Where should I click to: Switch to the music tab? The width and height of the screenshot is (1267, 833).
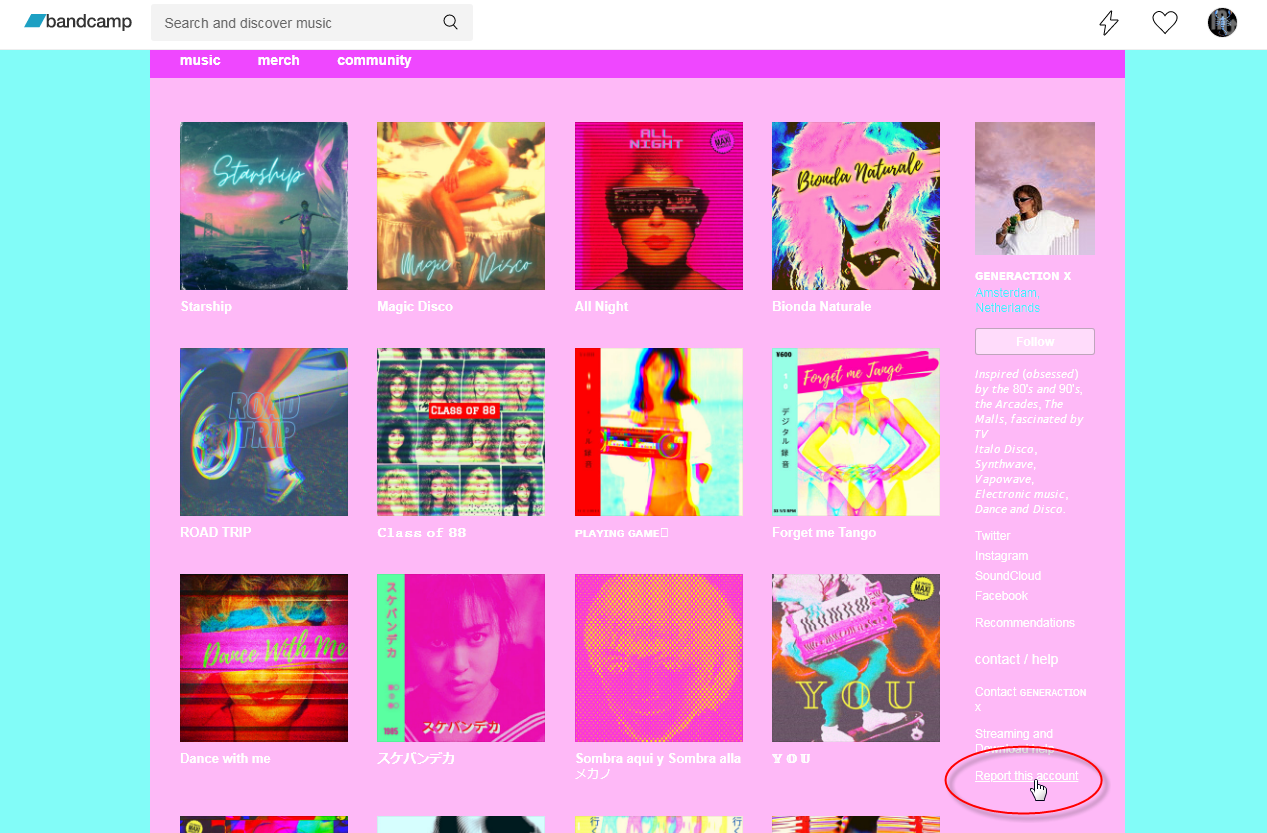200,60
